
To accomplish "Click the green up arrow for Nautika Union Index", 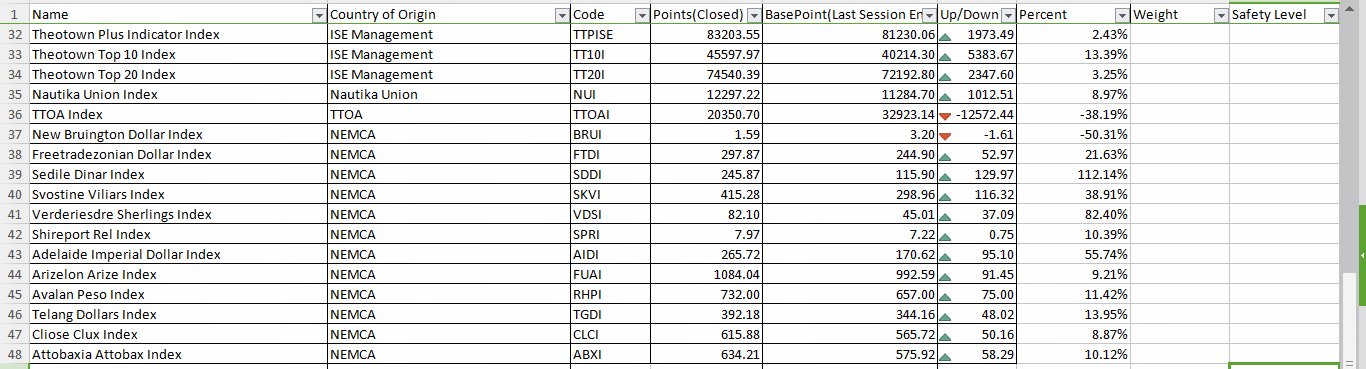I will 945,95.
